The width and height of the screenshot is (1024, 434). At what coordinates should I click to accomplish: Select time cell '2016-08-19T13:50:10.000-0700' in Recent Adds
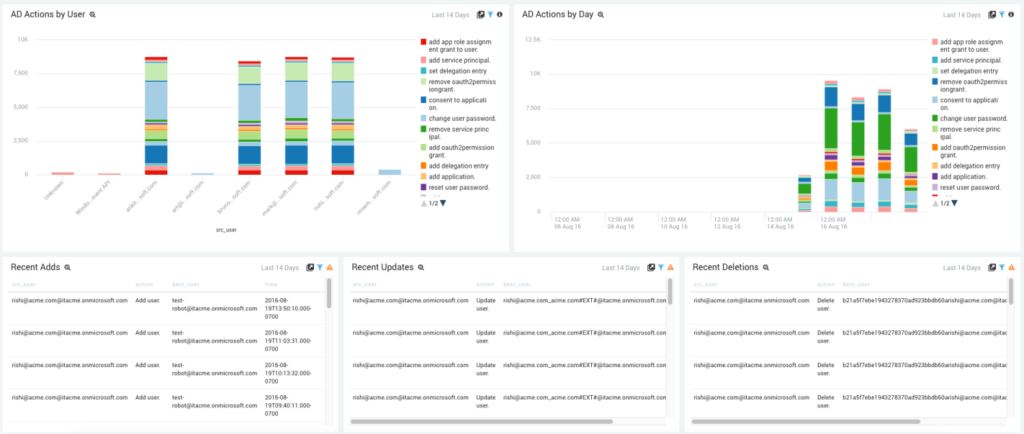pyautogui.click(x=288, y=309)
